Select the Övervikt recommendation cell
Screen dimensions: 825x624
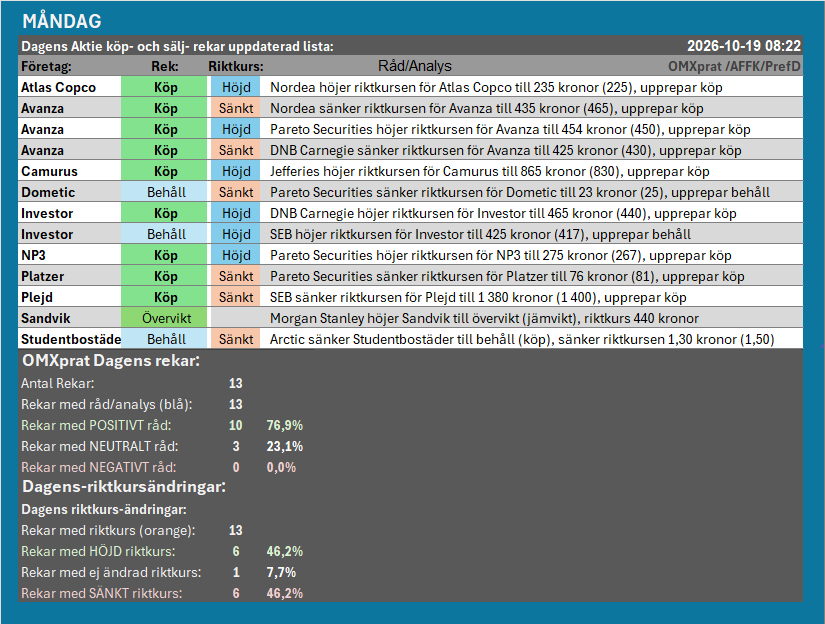(x=165, y=319)
